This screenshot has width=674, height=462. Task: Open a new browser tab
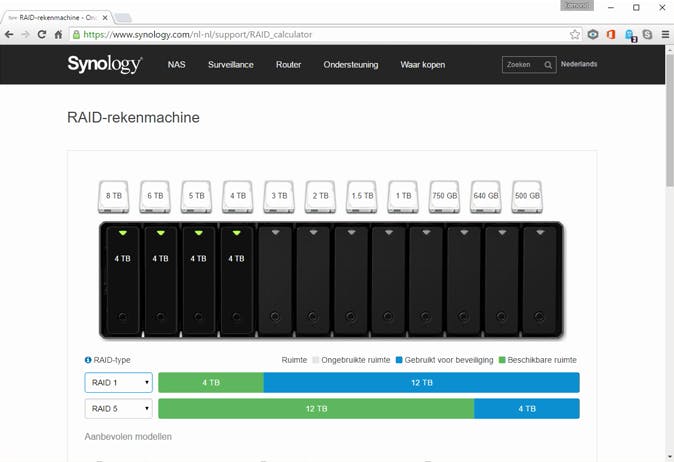click(123, 18)
